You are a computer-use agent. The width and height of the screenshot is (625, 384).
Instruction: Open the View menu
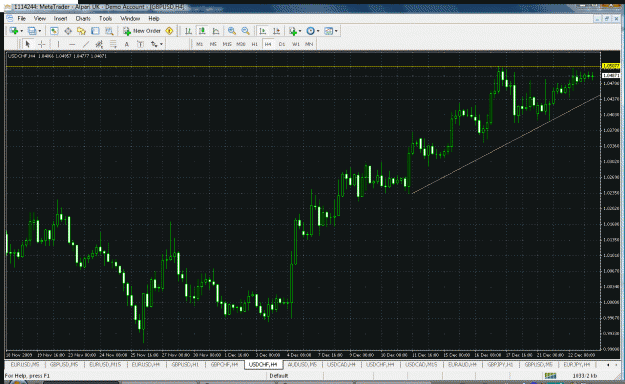[39, 18]
